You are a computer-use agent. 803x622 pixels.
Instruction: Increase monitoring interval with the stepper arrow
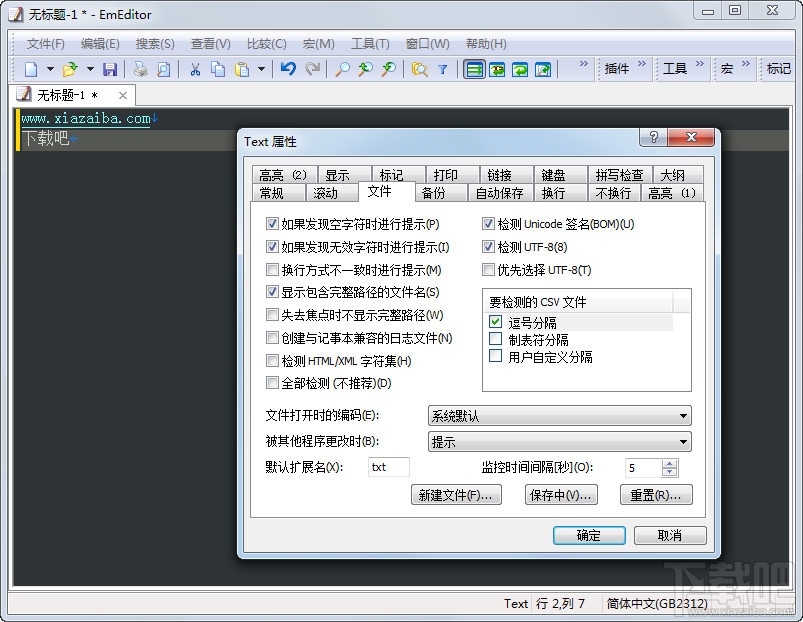pyautogui.click(x=669, y=464)
